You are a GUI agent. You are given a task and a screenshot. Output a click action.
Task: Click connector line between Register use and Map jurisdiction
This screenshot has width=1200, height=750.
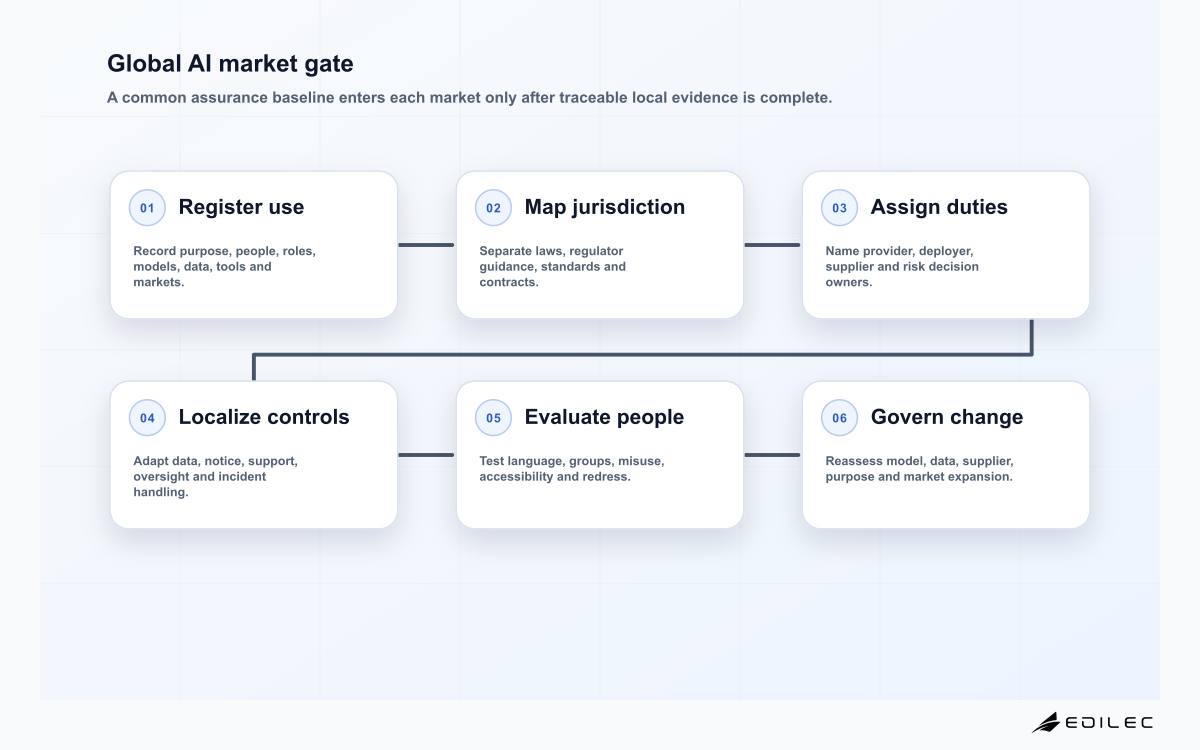pyautogui.click(x=427, y=244)
